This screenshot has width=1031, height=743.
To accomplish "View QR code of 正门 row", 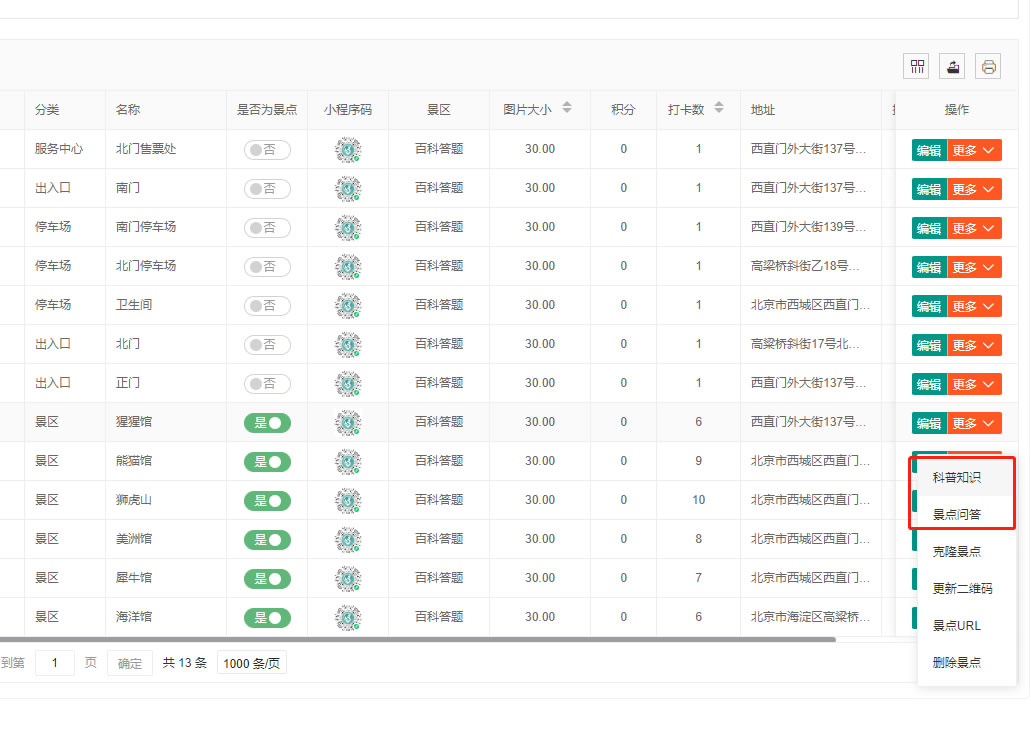I will (348, 383).
